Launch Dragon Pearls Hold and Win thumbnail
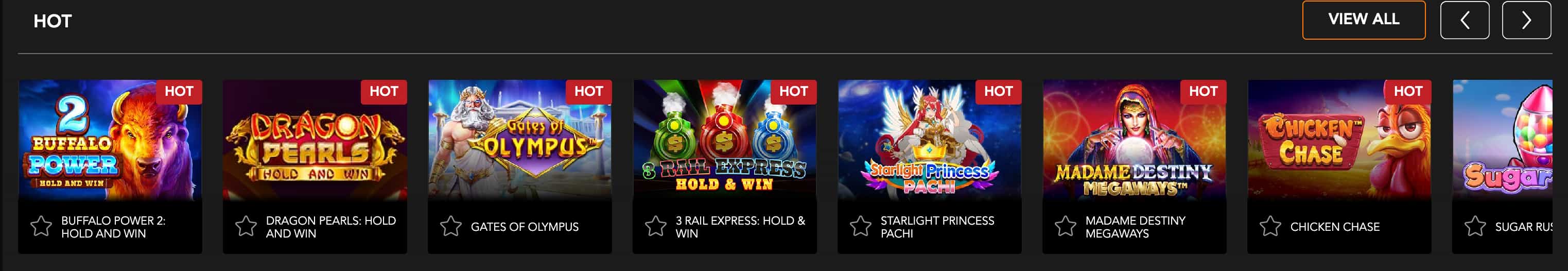The height and width of the screenshot is (271, 1568). [315, 140]
